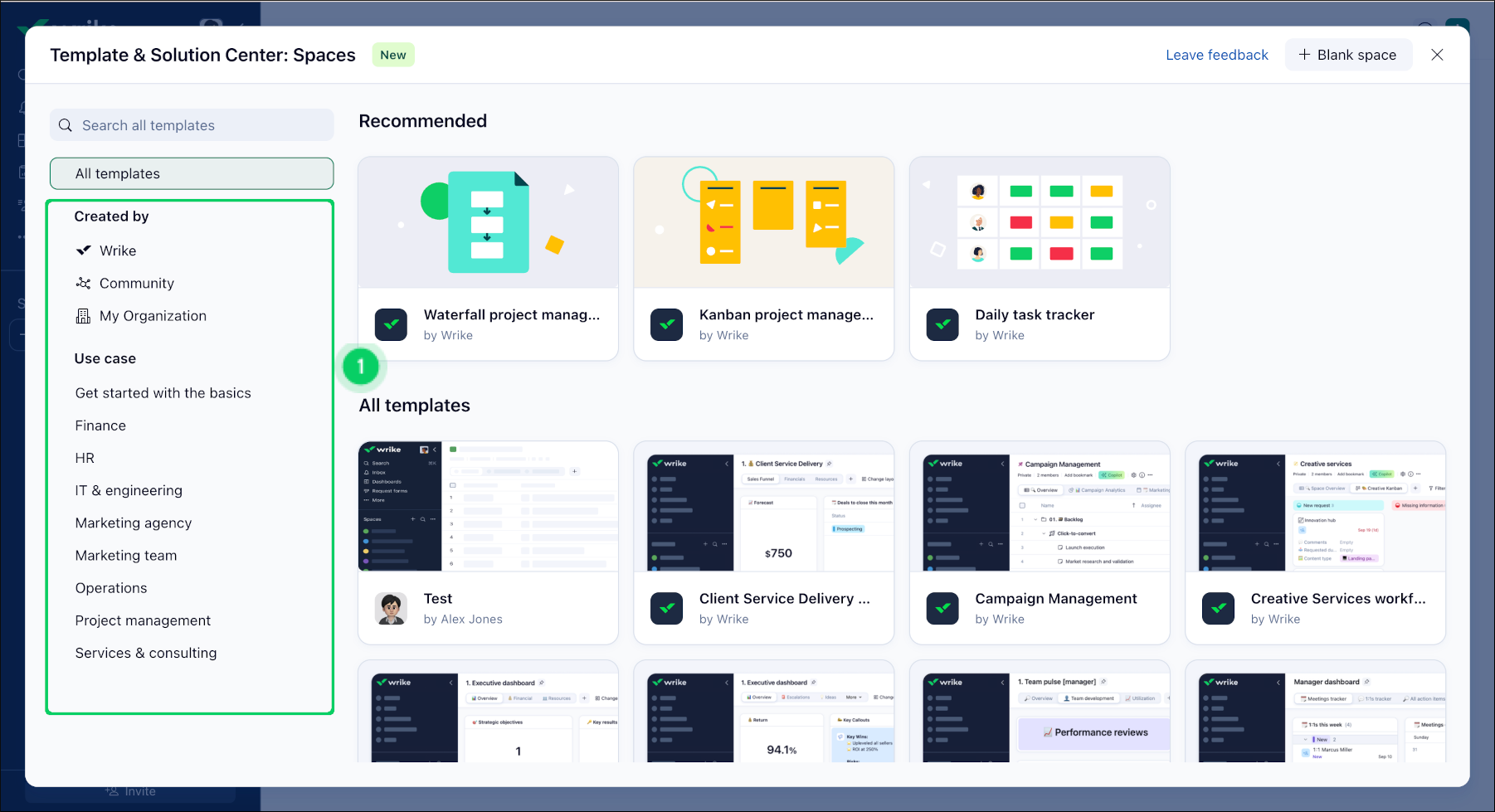This screenshot has width=1495, height=812.
Task: Open the Kanban project management template card
Action: coord(763,259)
